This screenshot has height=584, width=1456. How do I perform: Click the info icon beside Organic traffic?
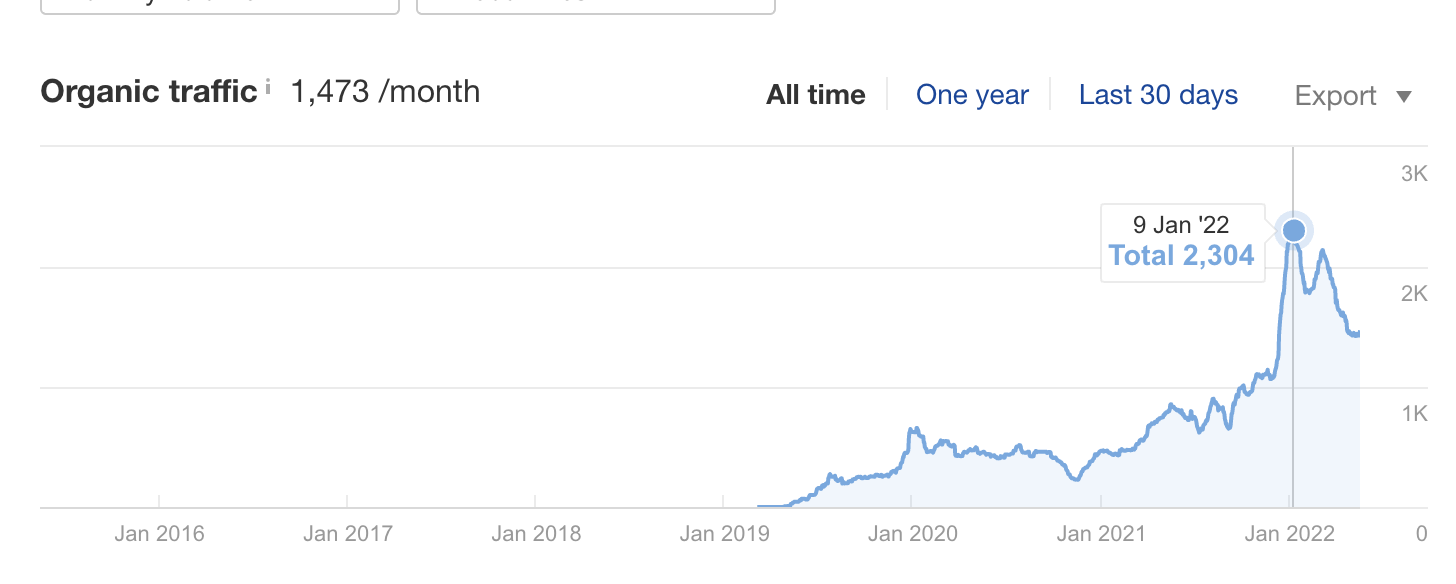point(268,90)
